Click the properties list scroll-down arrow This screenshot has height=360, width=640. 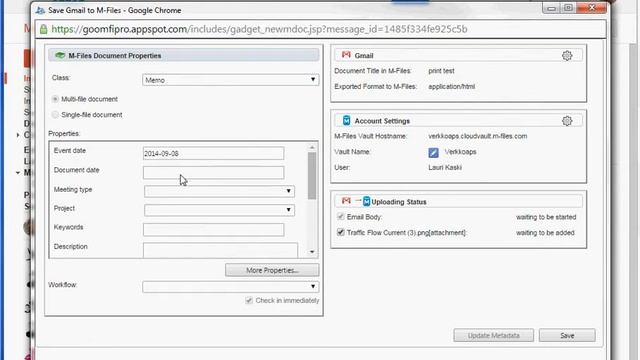coord(312,252)
